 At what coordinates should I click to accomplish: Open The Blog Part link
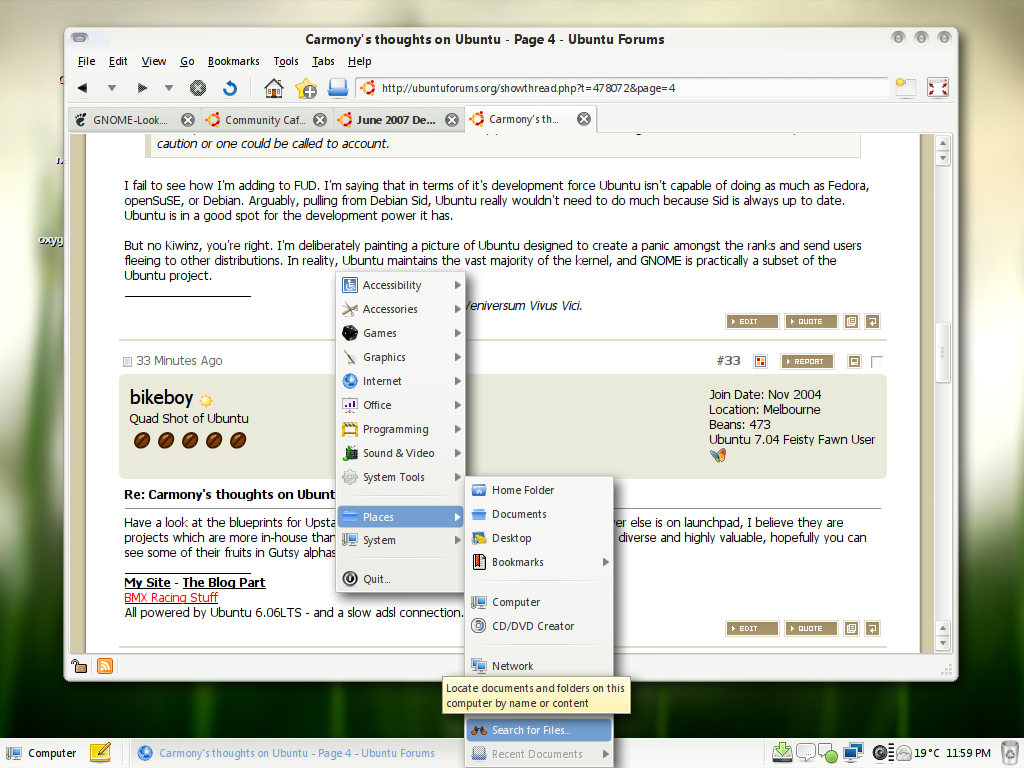pos(224,582)
